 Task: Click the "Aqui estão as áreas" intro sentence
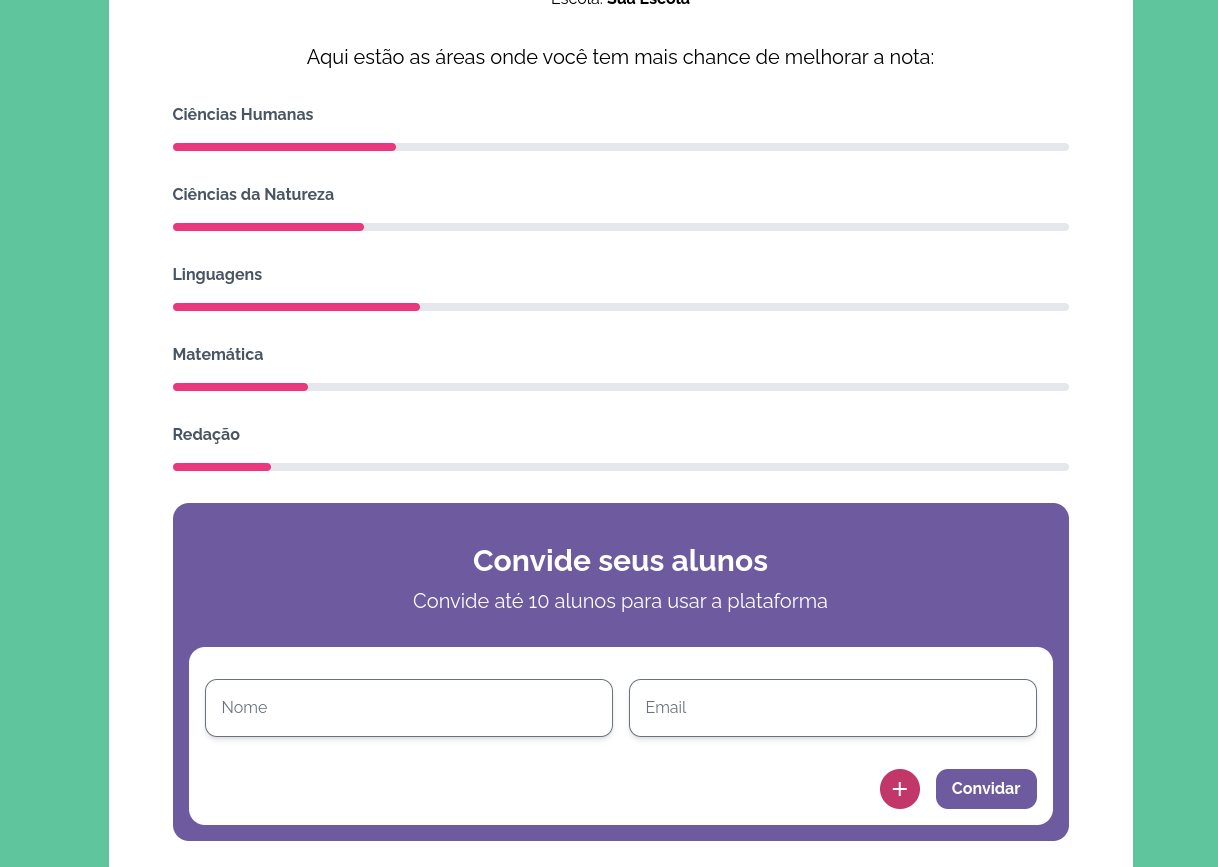[620, 58]
